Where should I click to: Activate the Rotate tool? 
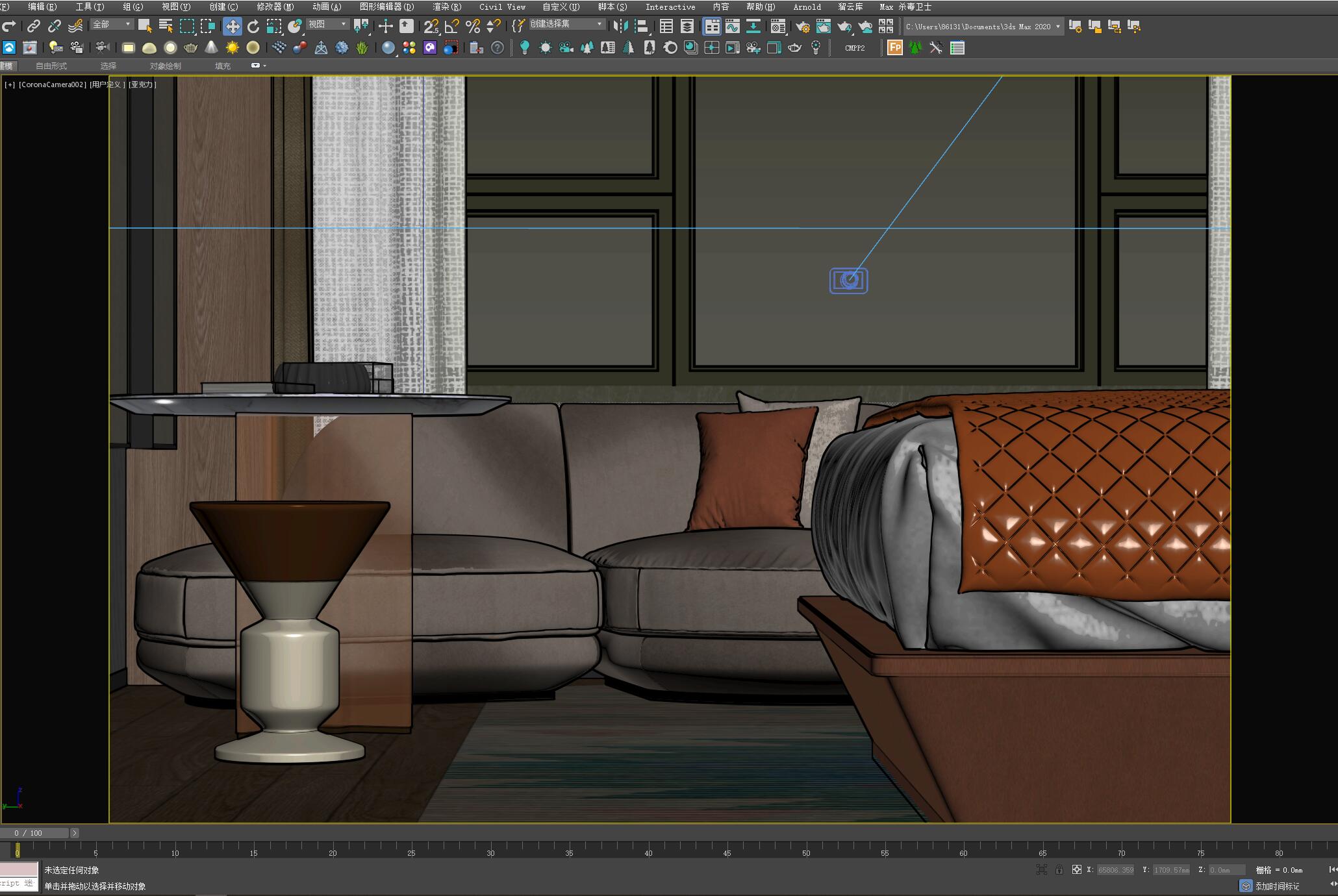pyautogui.click(x=253, y=26)
